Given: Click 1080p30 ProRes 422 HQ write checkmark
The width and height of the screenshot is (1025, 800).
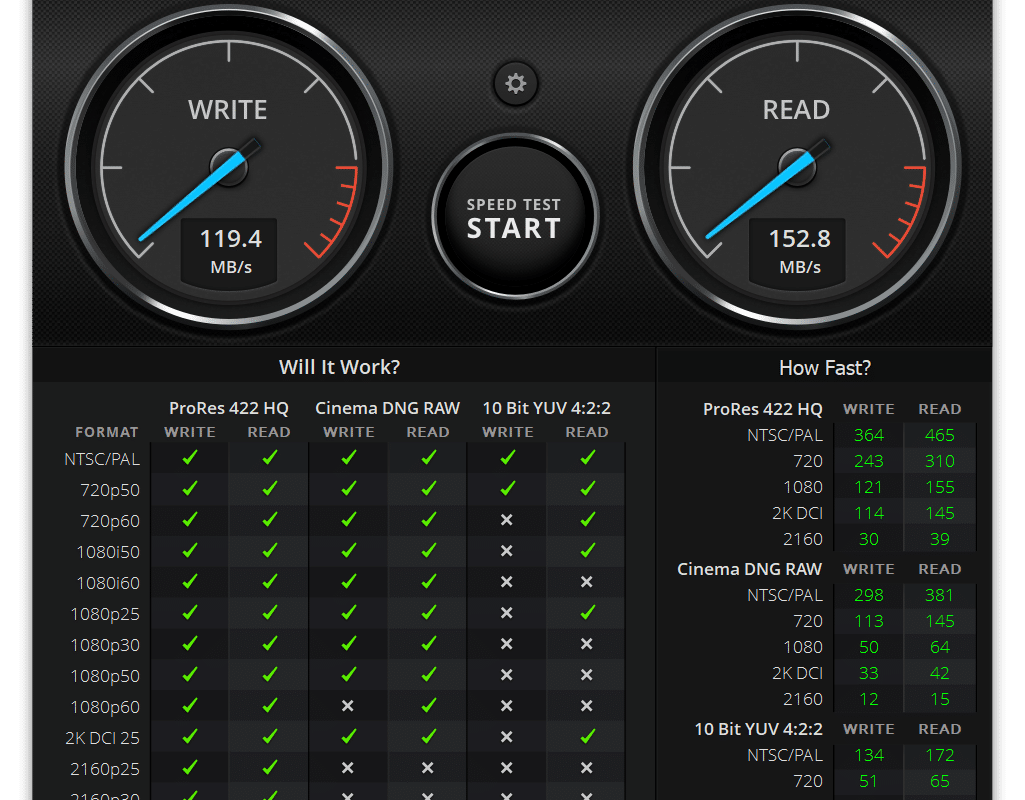Looking at the screenshot, I should click(190, 643).
